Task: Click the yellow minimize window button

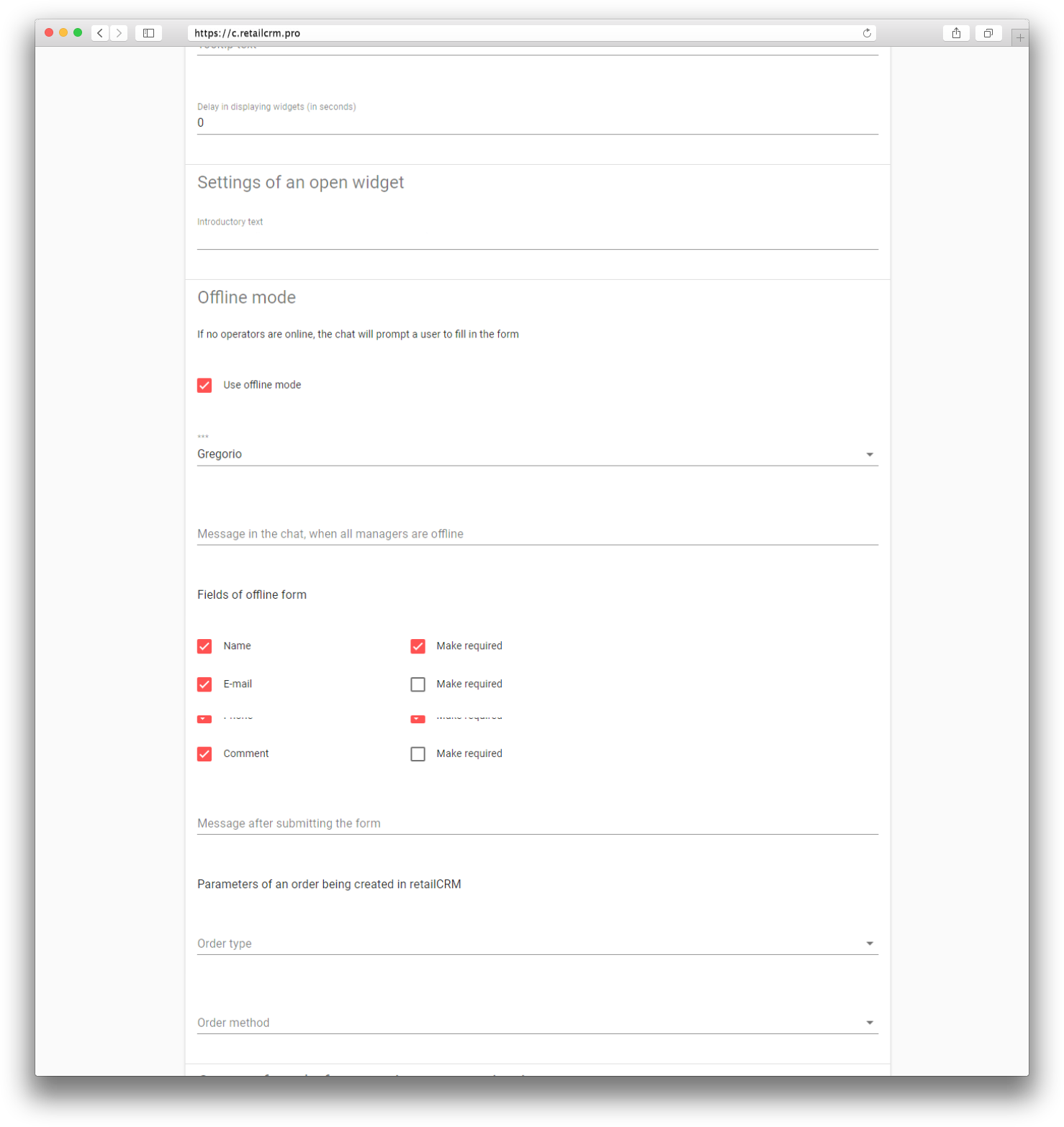Action: click(x=63, y=32)
